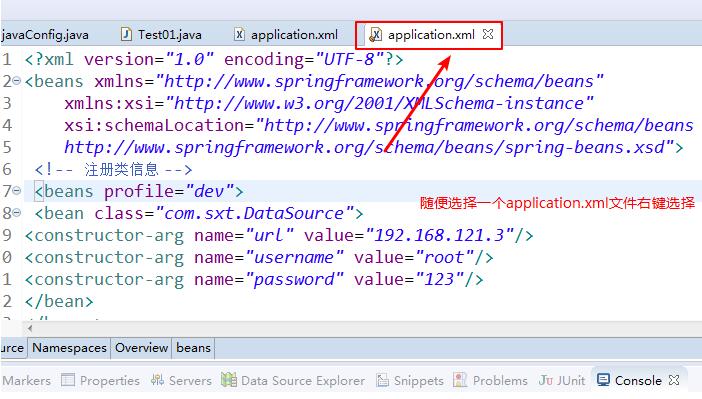702x399 pixels.
Task: Switch to the Namespaces editor tab
Action: pyautogui.click(x=69, y=348)
